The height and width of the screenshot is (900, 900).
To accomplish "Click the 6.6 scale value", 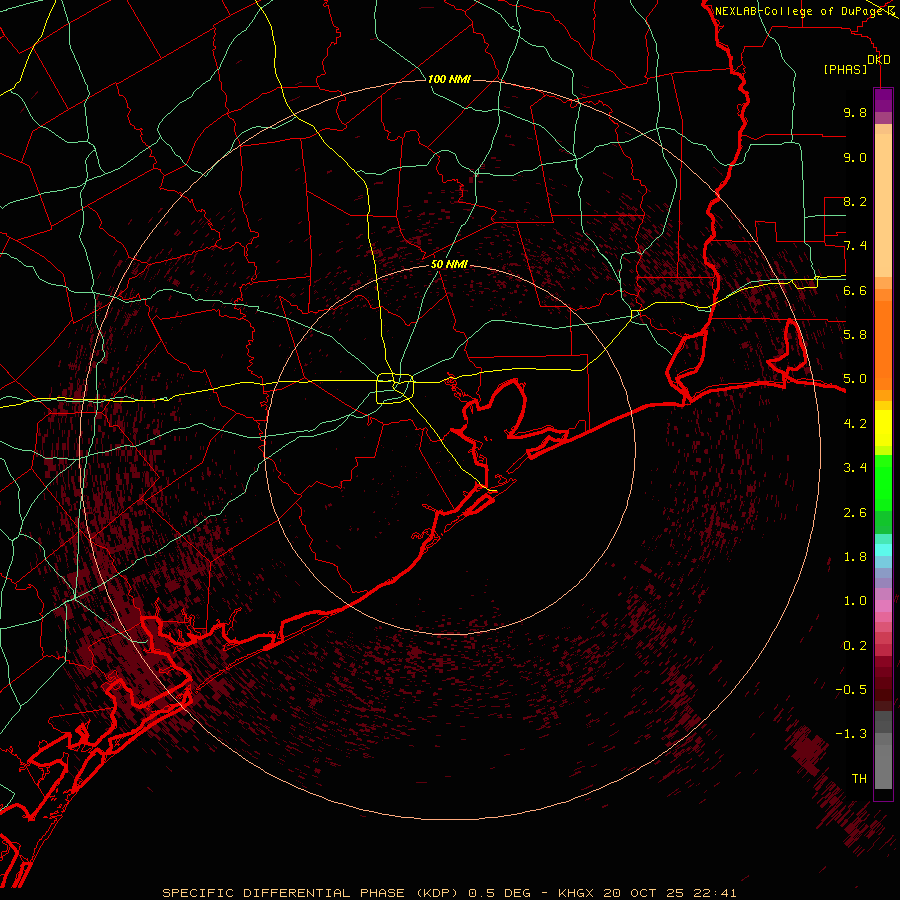I will click(x=855, y=290).
